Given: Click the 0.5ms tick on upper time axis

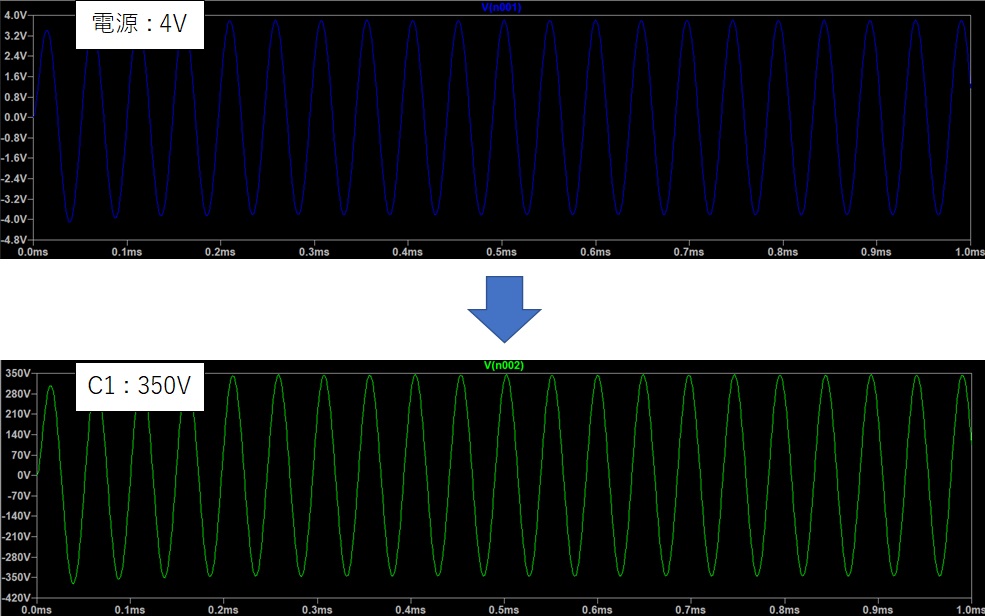Looking at the screenshot, I should (502, 252).
